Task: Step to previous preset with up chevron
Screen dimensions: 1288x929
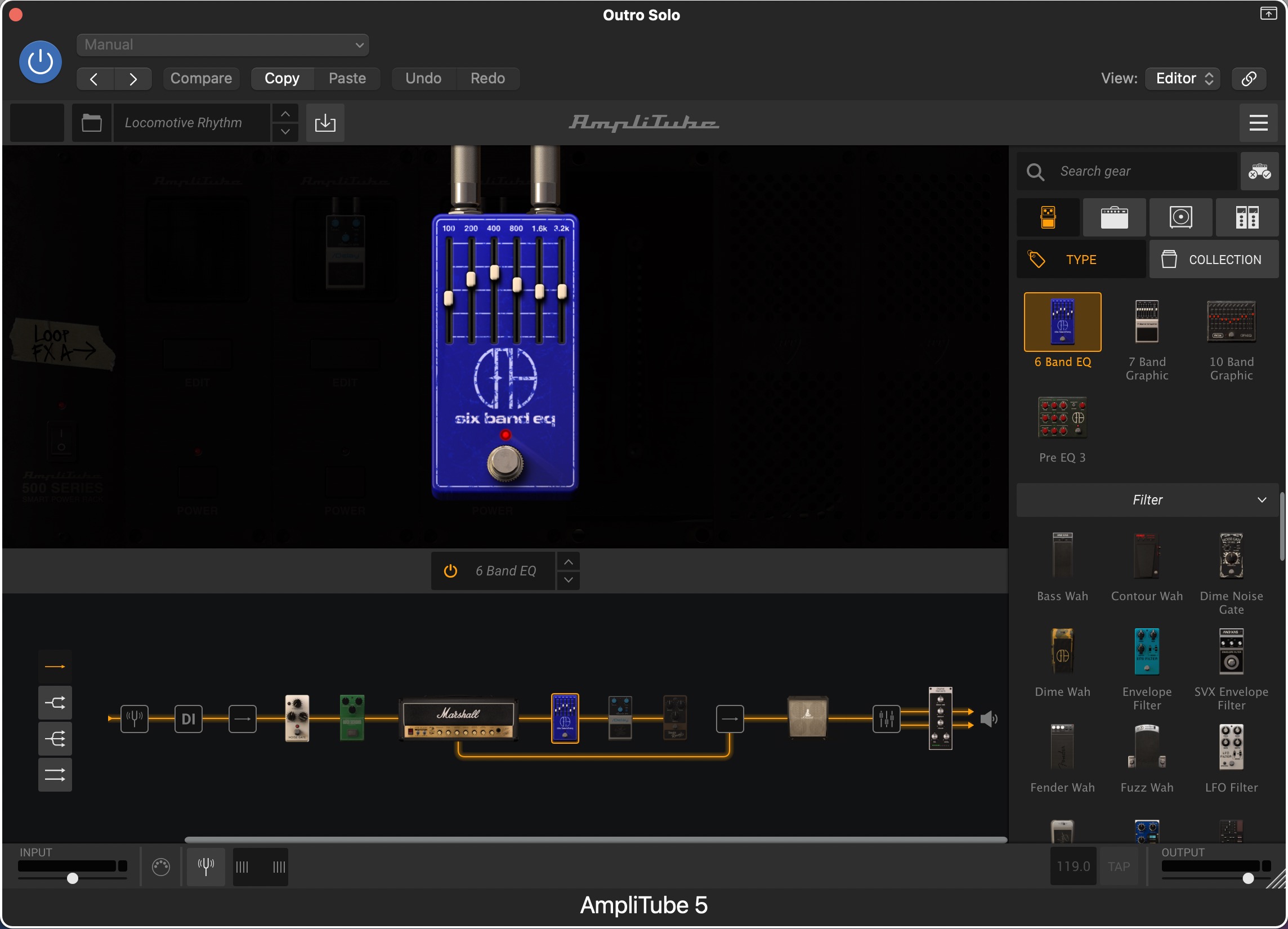Action: pos(285,114)
